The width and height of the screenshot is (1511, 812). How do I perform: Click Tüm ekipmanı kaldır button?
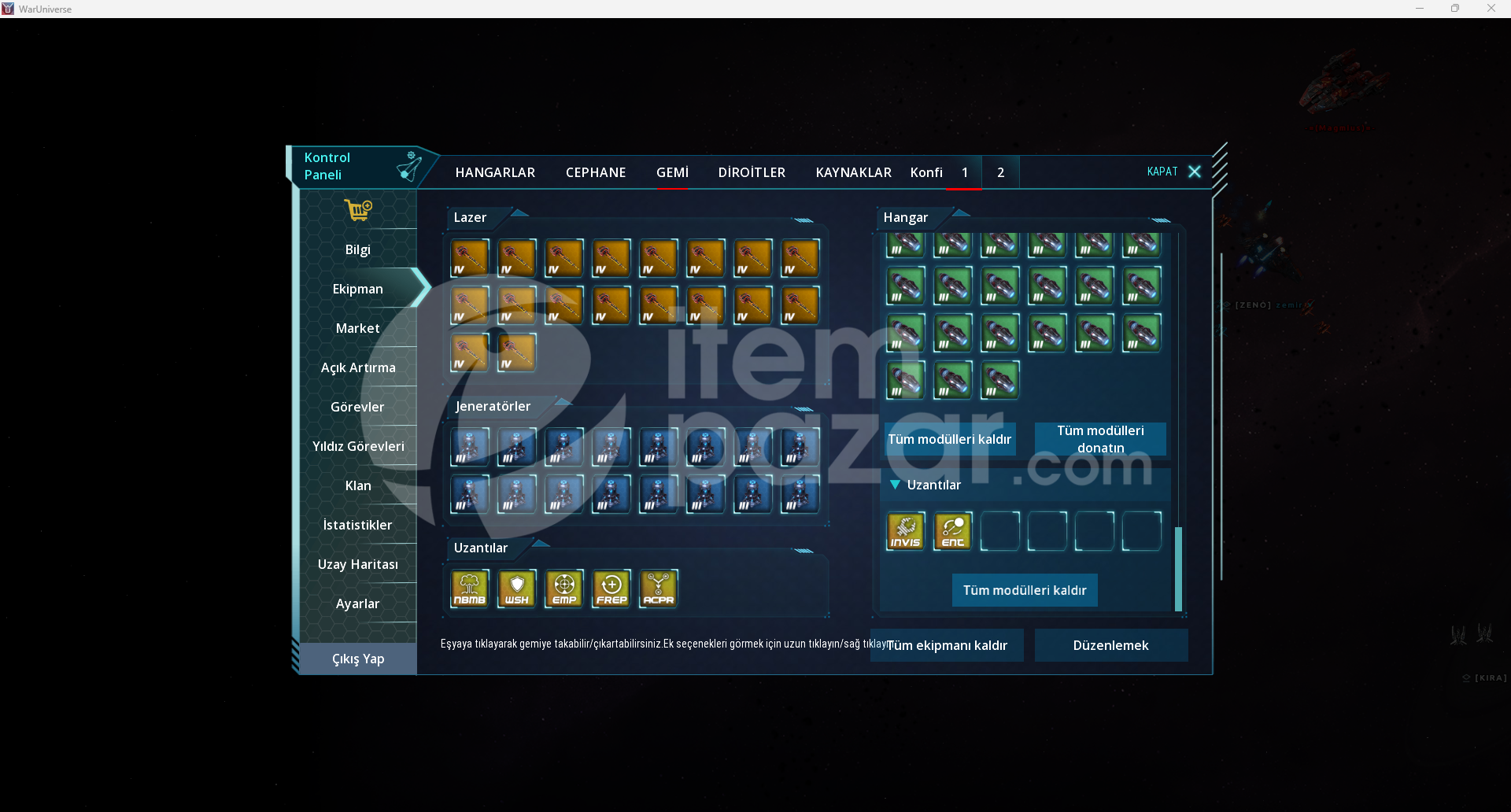tap(947, 645)
